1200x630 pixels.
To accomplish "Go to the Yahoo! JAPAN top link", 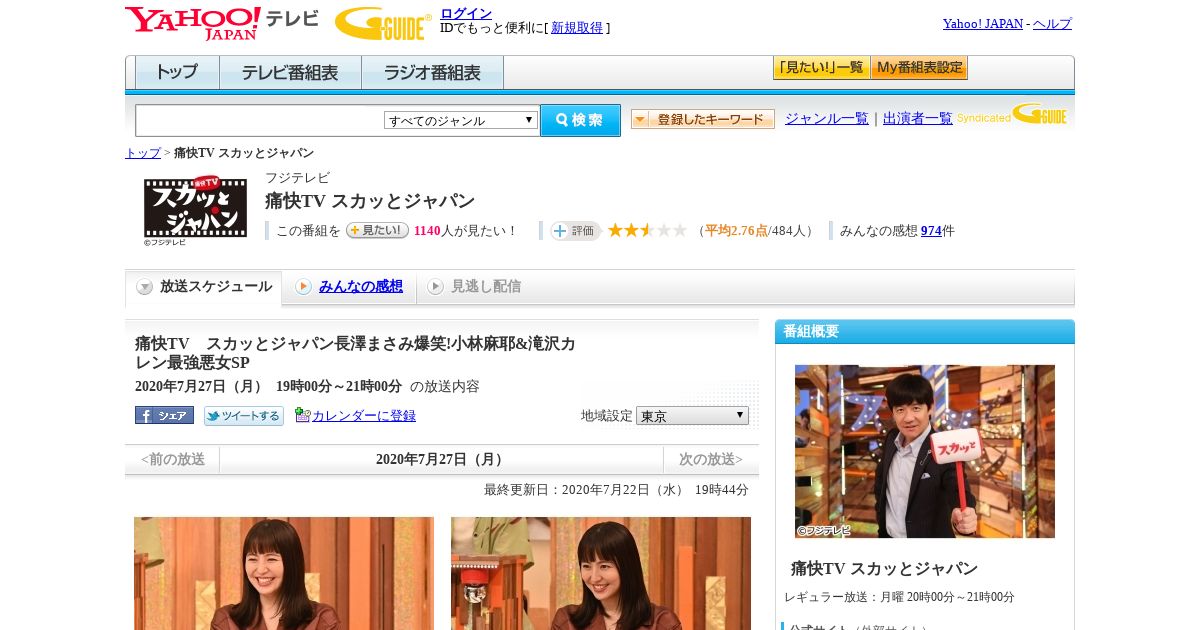I will pos(982,24).
